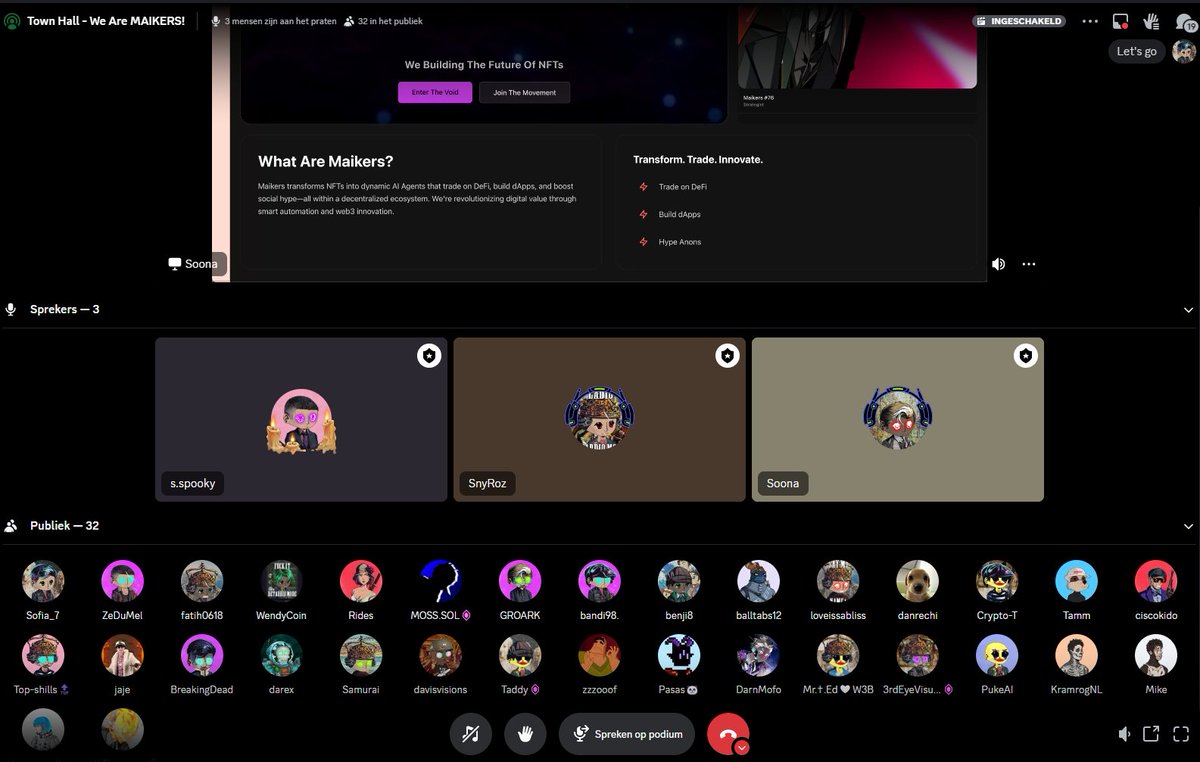Open the three-dot options menu in the top bar
Image resolution: width=1200 pixels, height=762 pixels.
pos(1090,21)
